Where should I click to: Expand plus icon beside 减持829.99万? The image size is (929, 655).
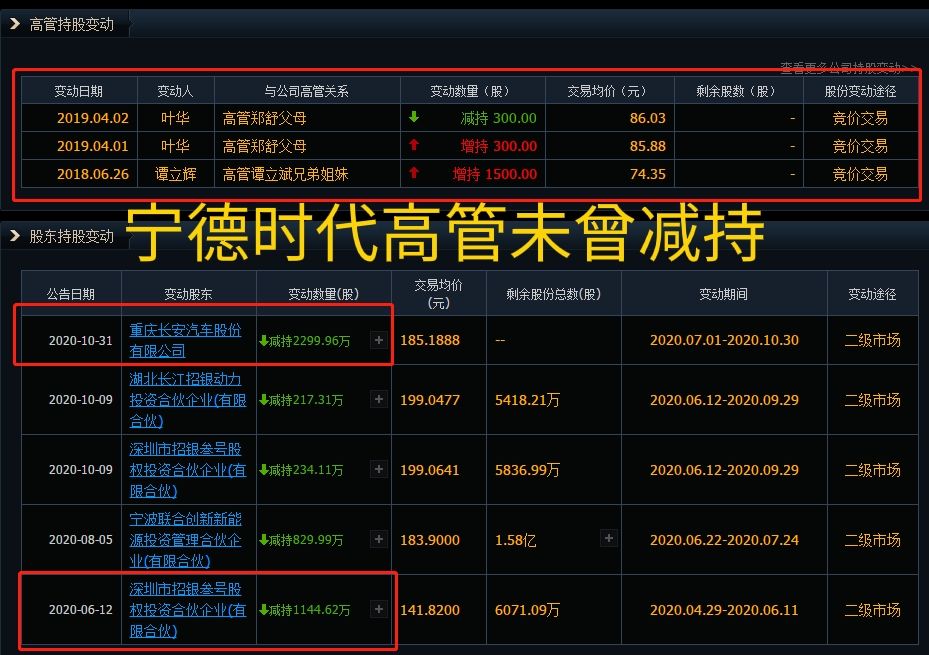pyautogui.click(x=378, y=539)
